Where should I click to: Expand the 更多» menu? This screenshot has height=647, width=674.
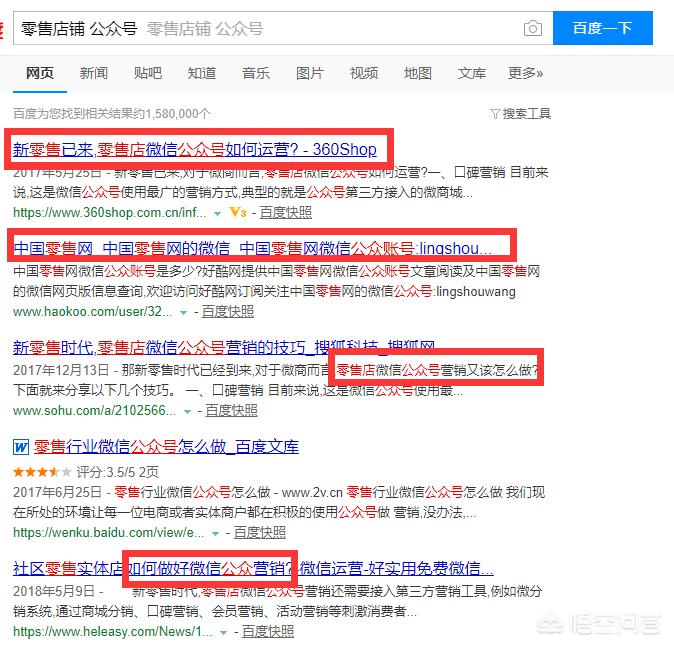[525, 73]
